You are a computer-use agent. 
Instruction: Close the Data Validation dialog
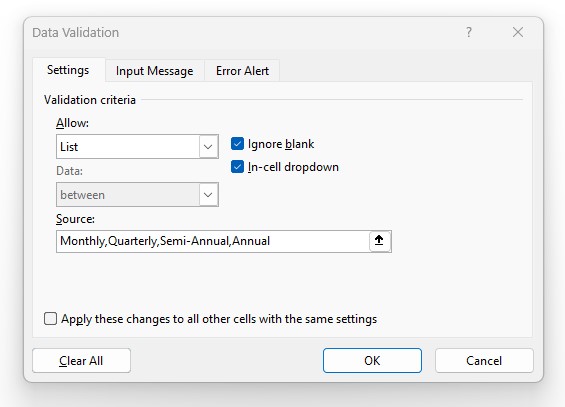518,32
